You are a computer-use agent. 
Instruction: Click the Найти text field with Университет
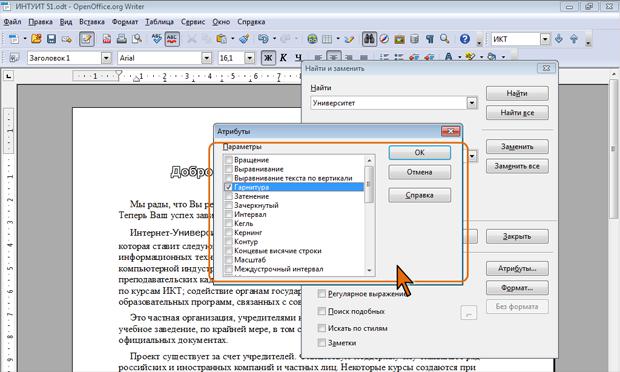pos(389,103)
